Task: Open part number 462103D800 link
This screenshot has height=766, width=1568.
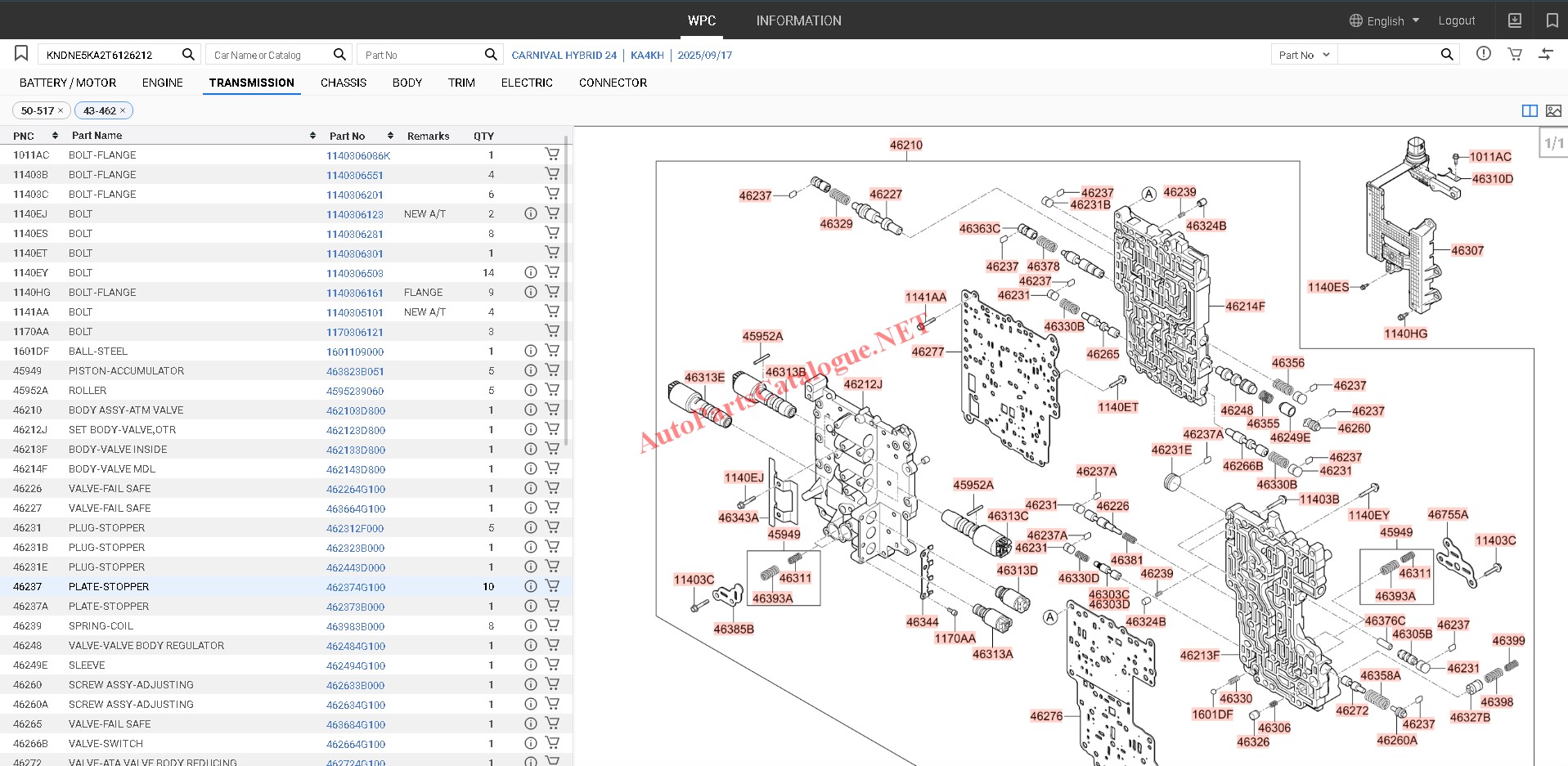Action: (x=356, y=410)
